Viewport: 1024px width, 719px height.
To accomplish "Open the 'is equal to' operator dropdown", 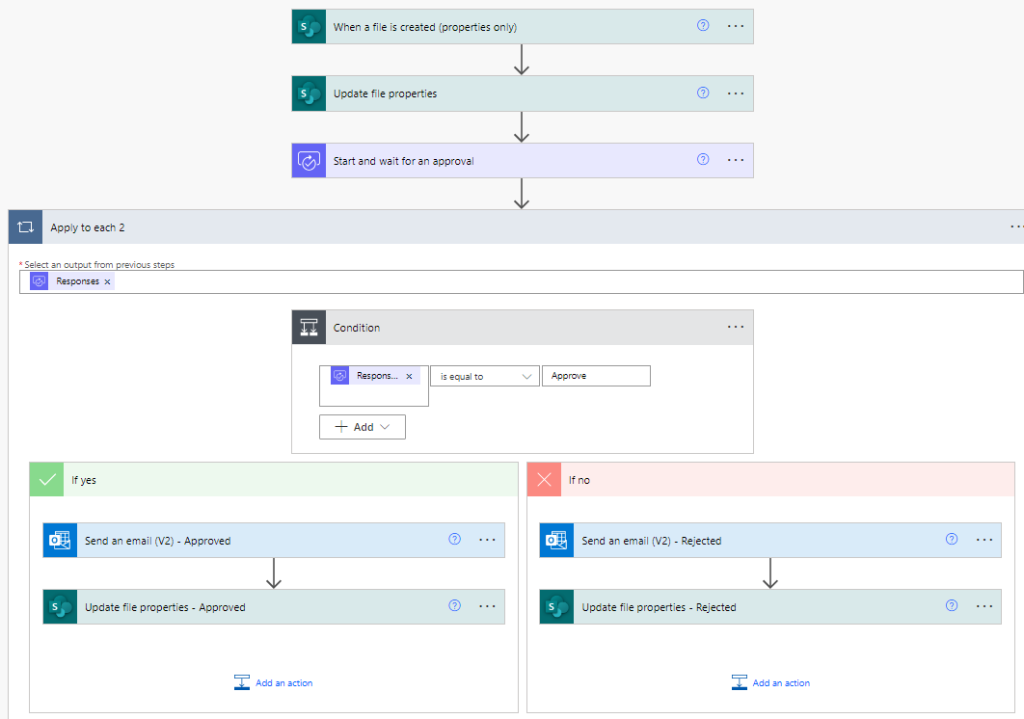I will (485, 377).
